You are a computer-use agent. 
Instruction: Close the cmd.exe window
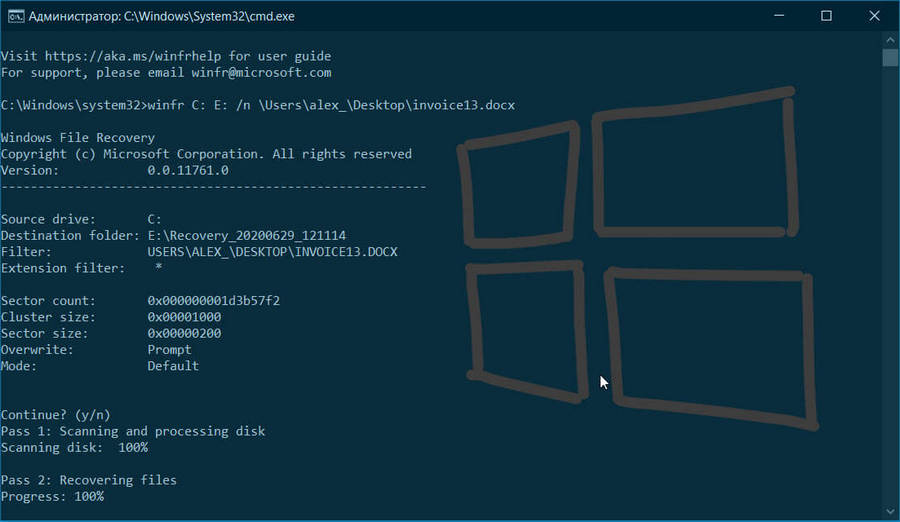[x=874, y=16]
